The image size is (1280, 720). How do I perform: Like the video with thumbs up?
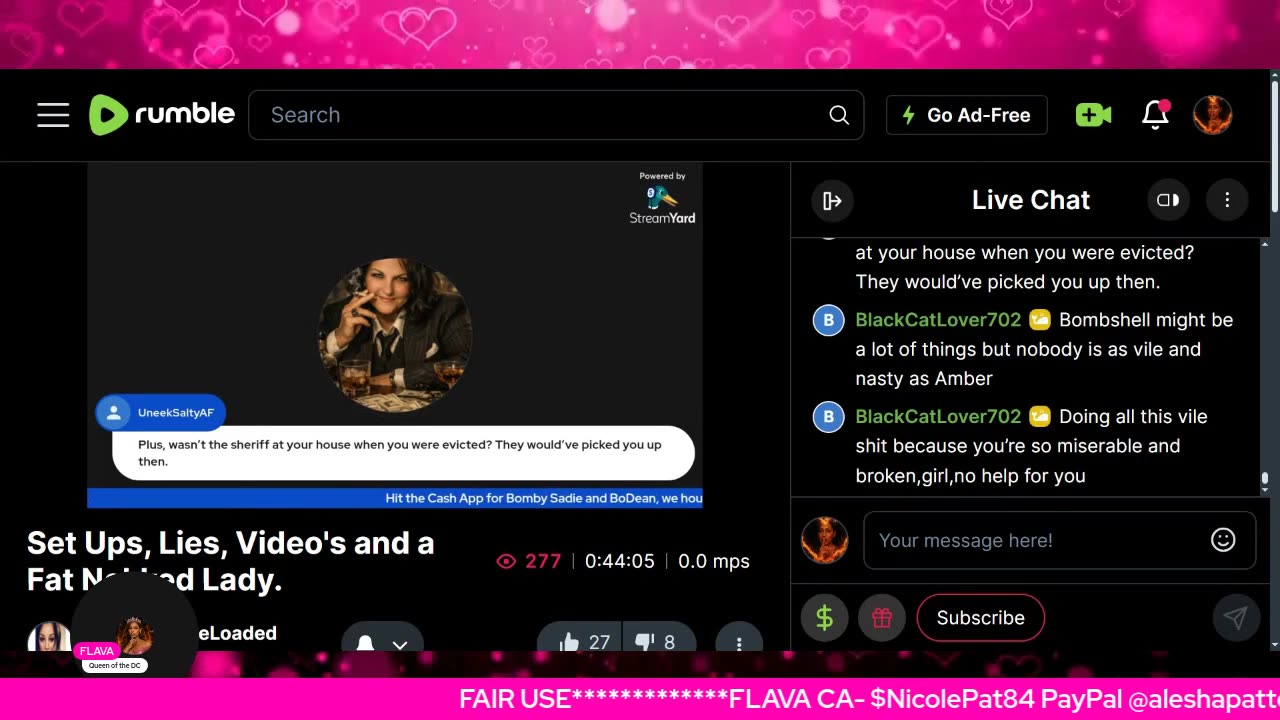click(x=580, y=642)
